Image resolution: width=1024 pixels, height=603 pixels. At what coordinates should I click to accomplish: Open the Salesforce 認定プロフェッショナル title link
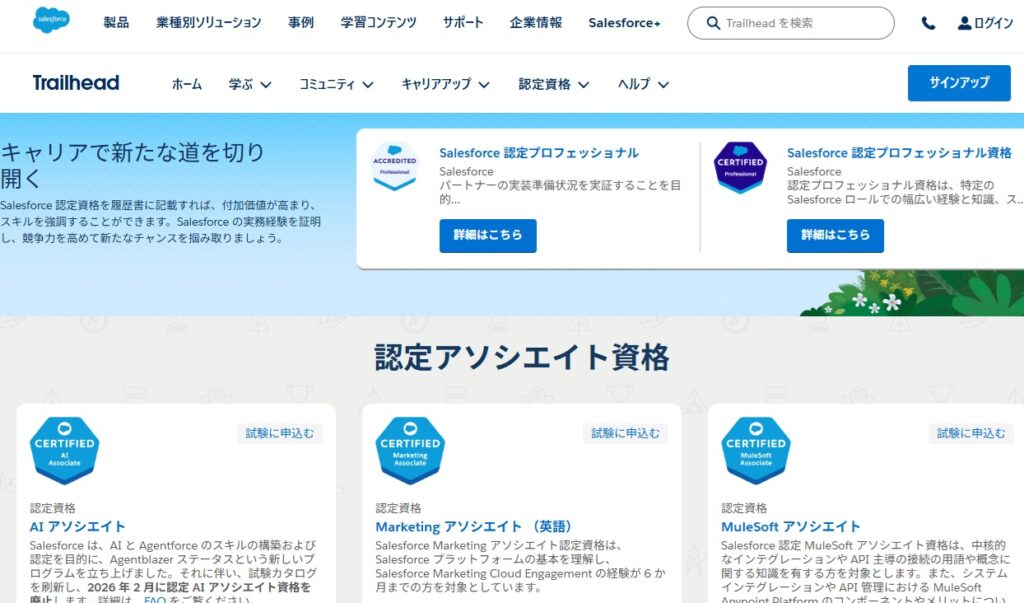pyautogui.click(x=539, y=153)
